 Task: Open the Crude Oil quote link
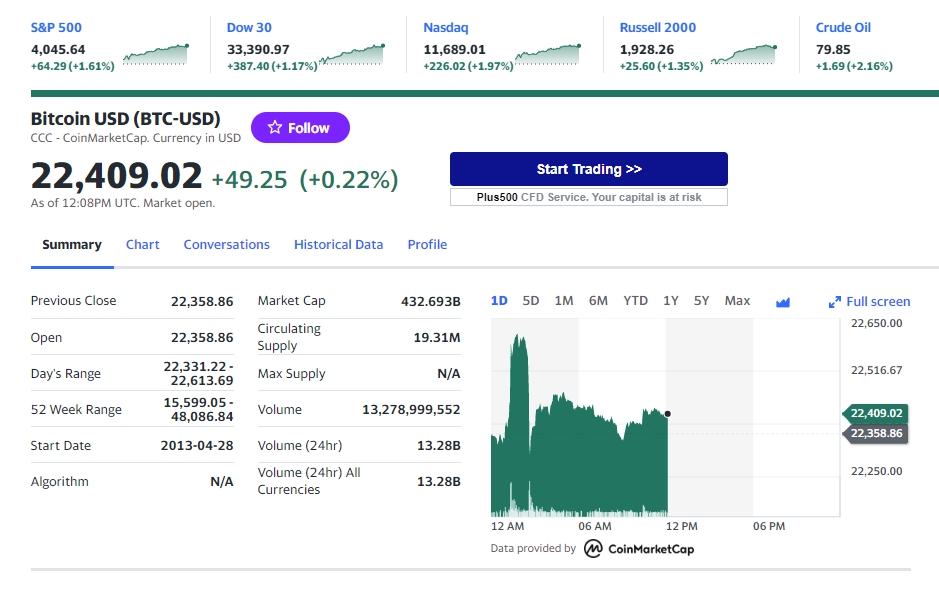pos(843,28)
